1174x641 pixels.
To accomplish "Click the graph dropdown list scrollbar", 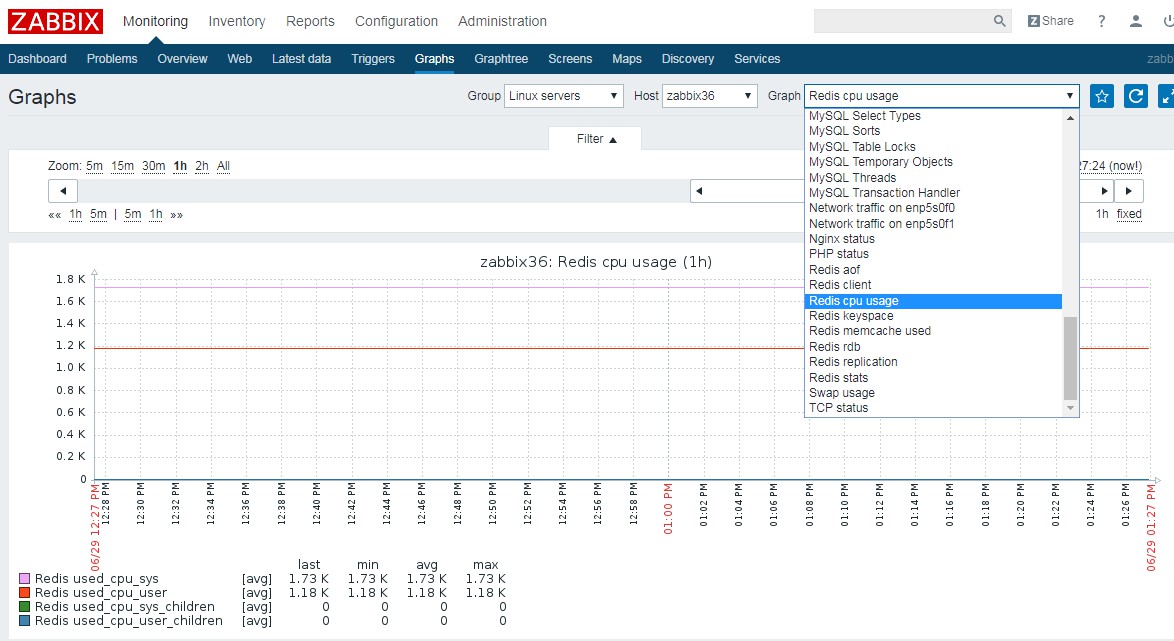I will click(x=1070, y=356).
